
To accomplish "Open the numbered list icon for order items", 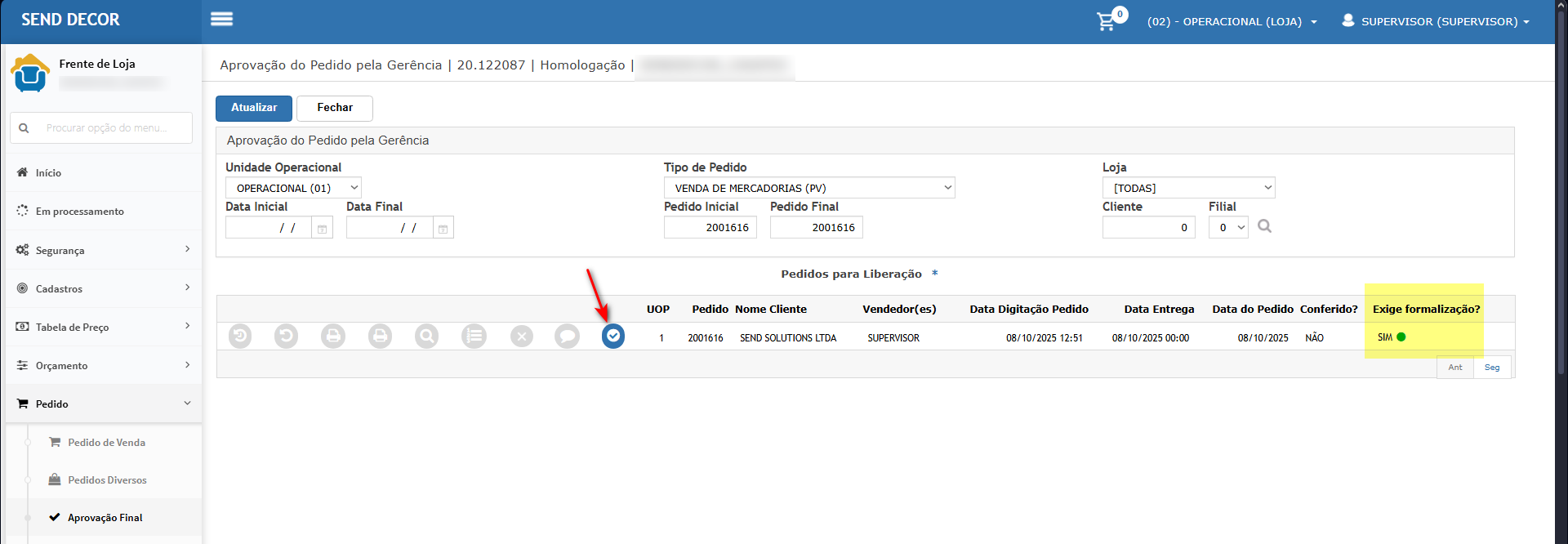I will pyautogui.click(x=474, y=336).
